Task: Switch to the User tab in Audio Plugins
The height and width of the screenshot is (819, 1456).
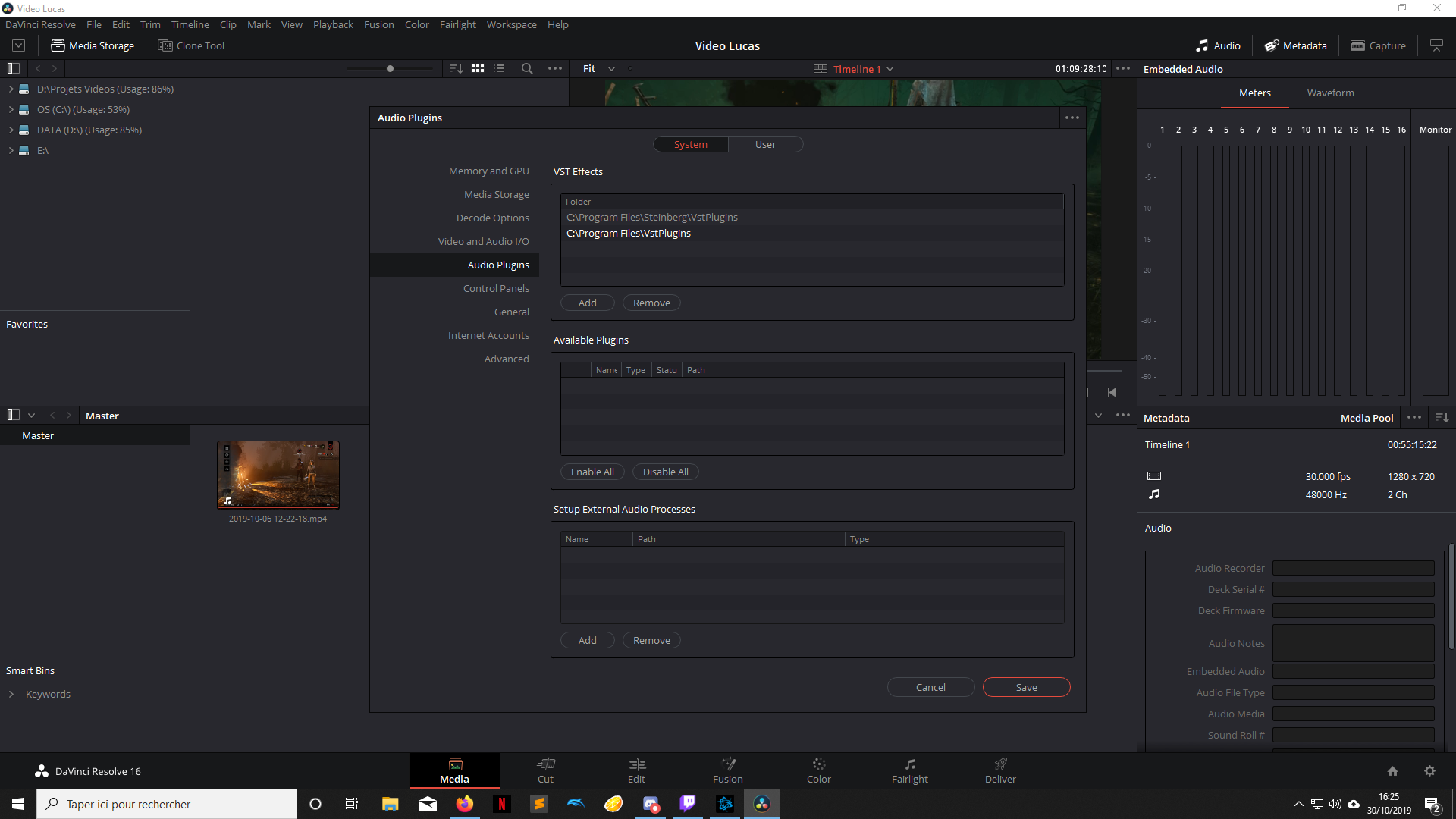Action: [x=765, y=144]
